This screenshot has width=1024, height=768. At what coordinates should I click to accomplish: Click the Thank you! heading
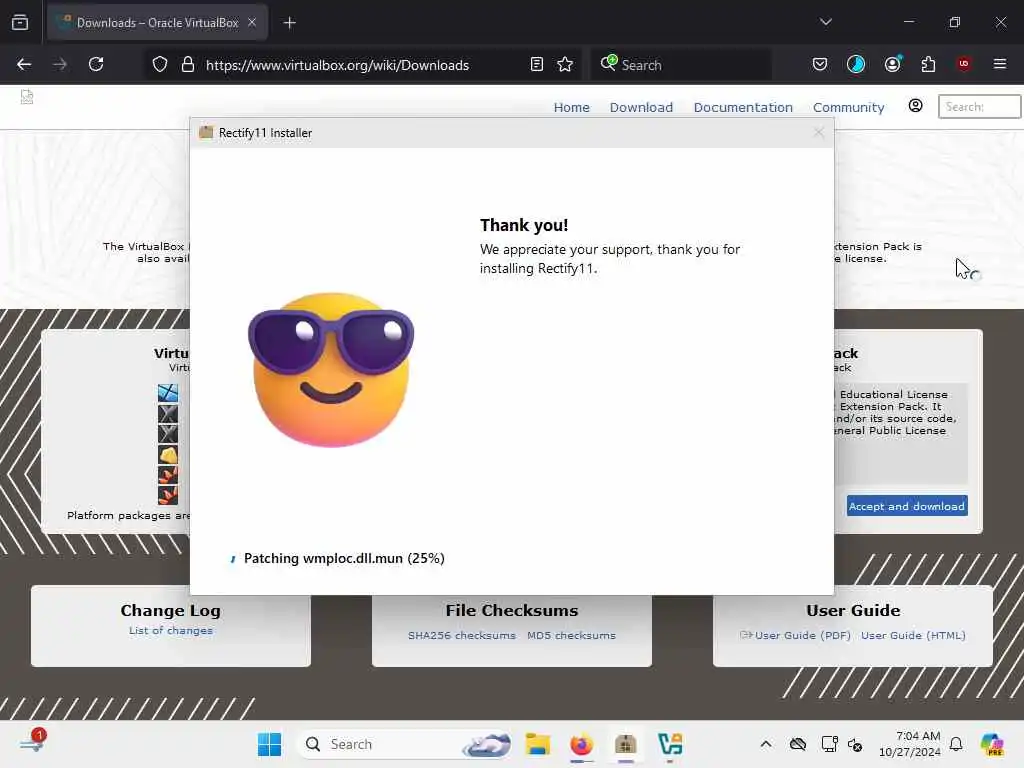tap(524, 225)
